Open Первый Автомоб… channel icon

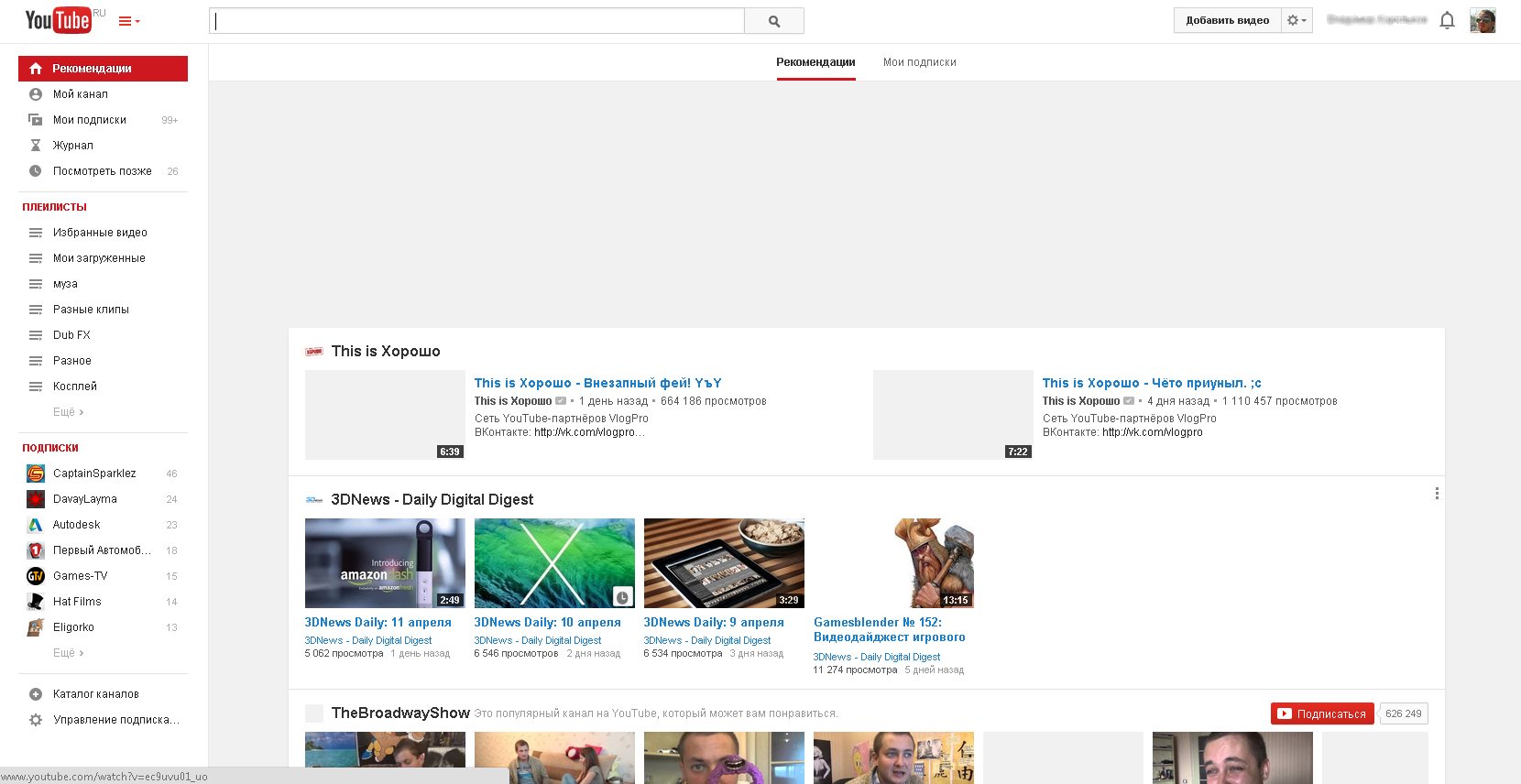click(x=36, y=550)
